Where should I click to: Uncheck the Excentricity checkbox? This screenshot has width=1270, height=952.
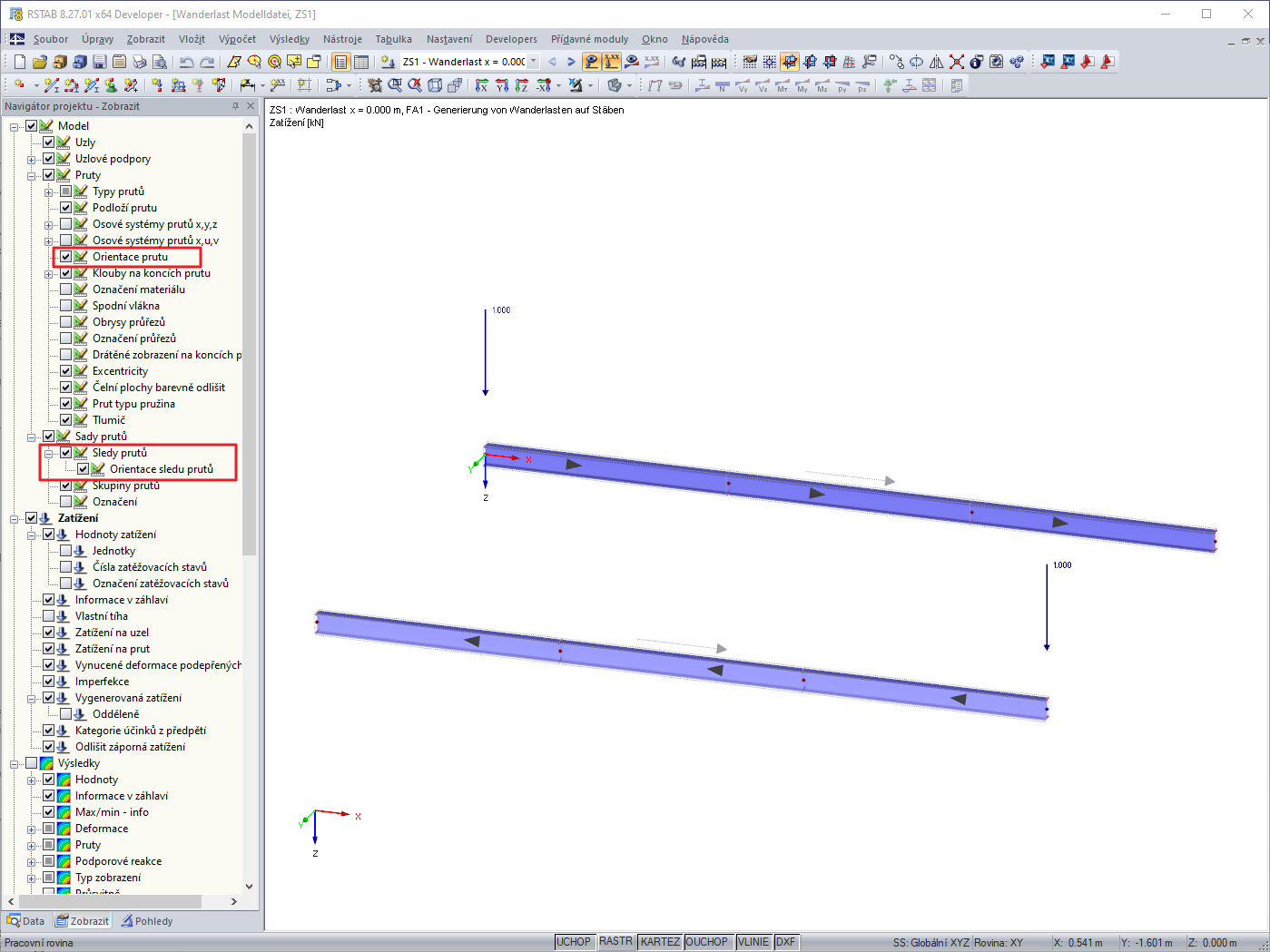[66, 371]
